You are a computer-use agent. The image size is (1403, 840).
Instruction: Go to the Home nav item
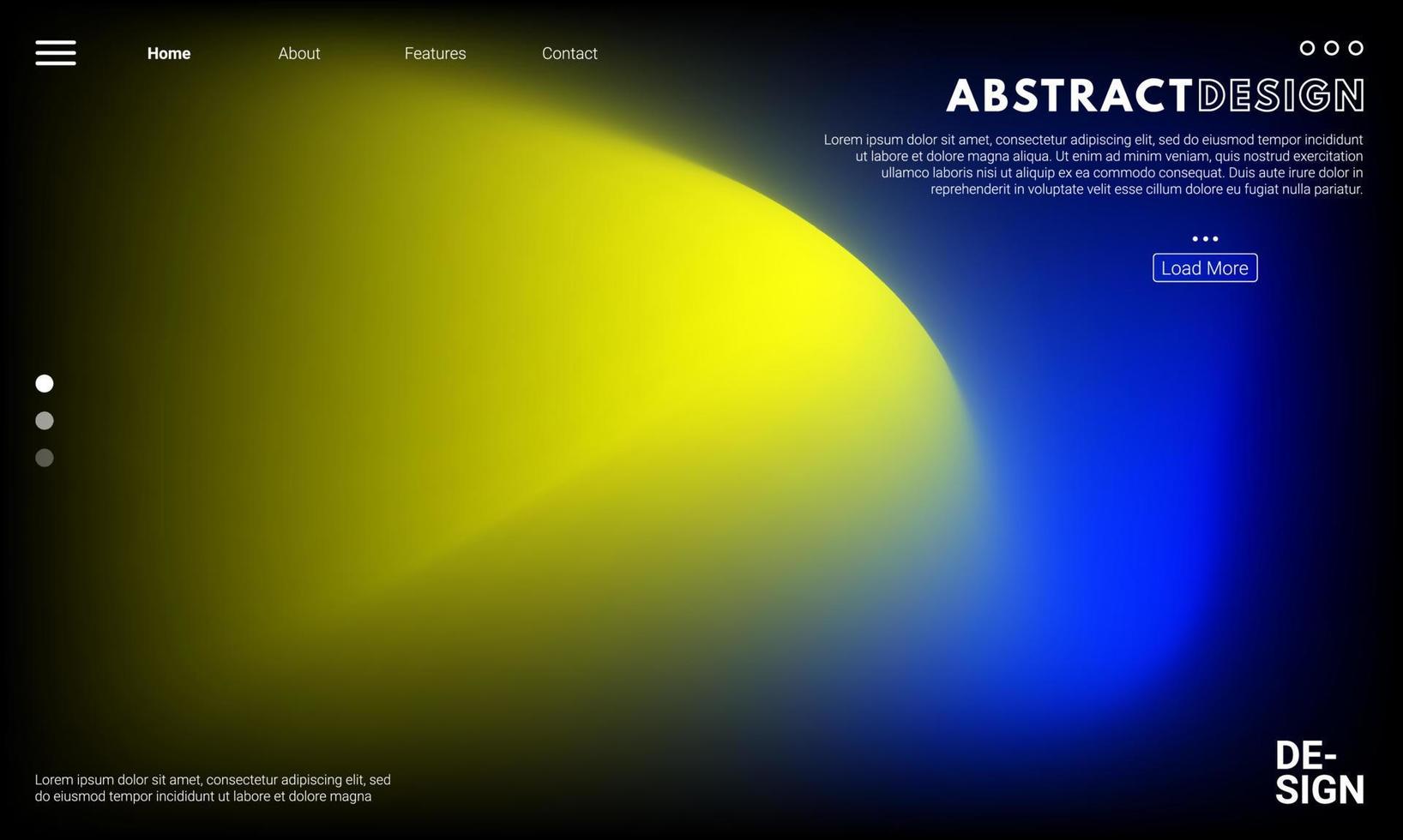[169, 53]
